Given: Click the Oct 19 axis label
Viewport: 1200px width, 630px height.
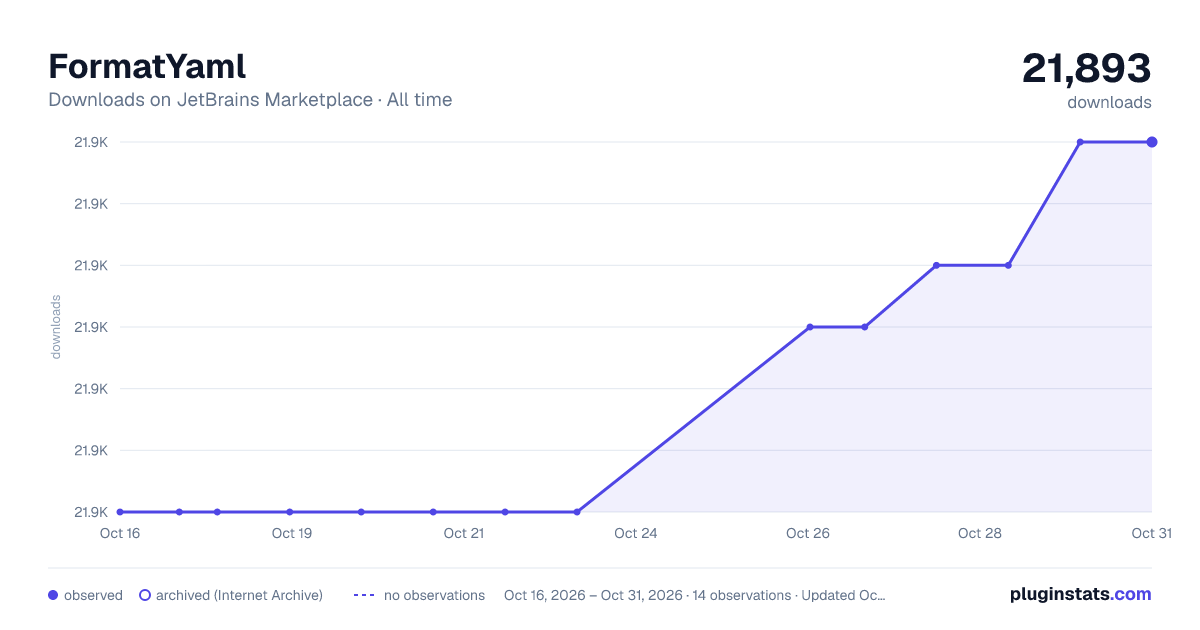Looking at the screenshot, I should (292, 533).
